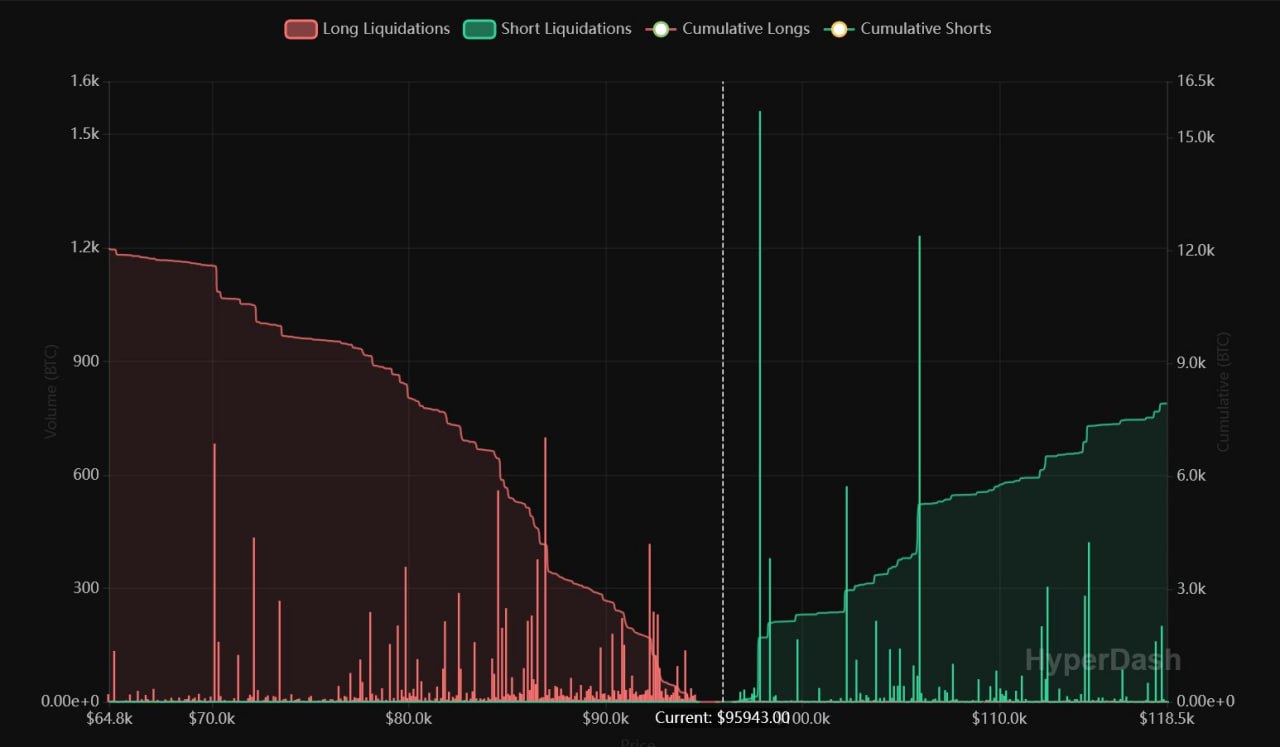
Task: Click the $64.8k label on price axis
Action: click(109, 718)
